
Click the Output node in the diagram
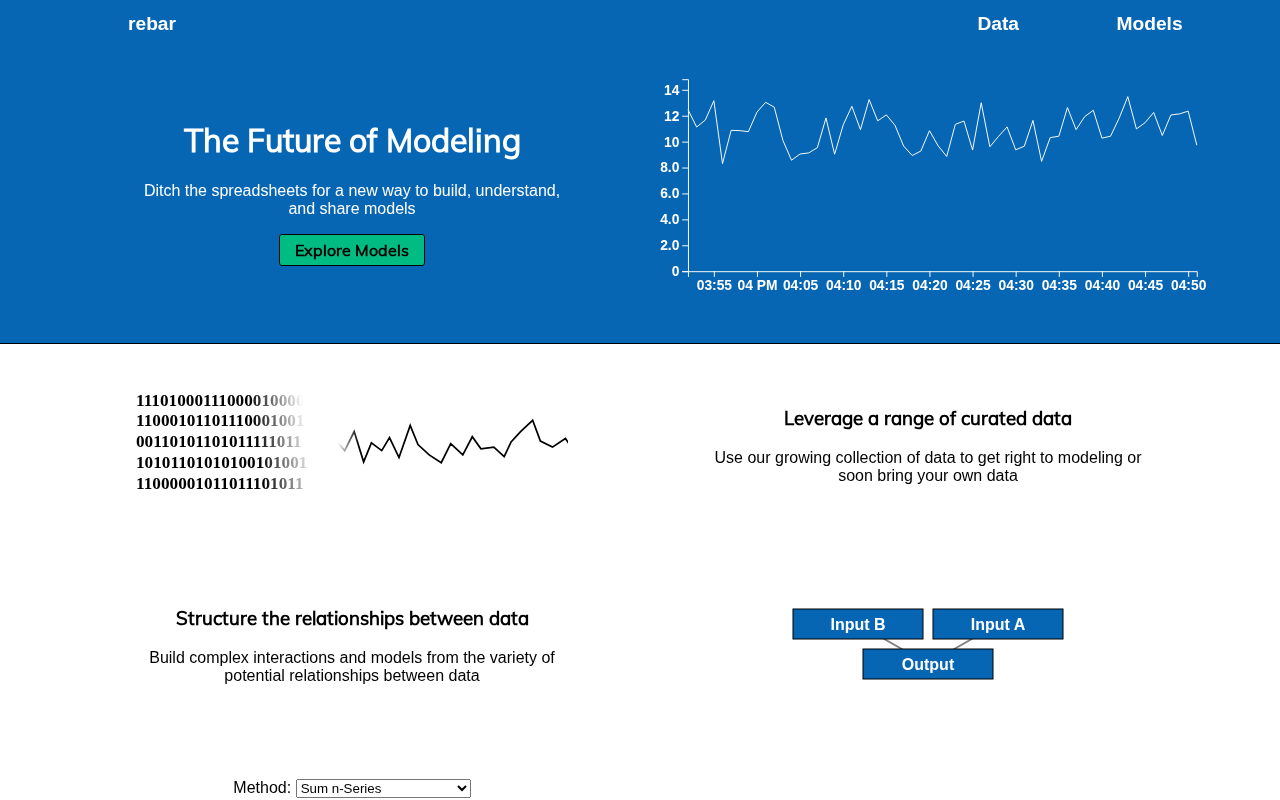click(x=927, y=664)
